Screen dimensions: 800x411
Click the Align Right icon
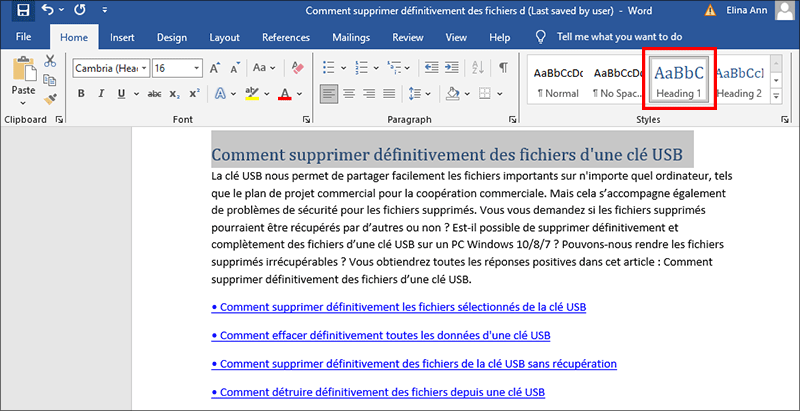point(369,94)
